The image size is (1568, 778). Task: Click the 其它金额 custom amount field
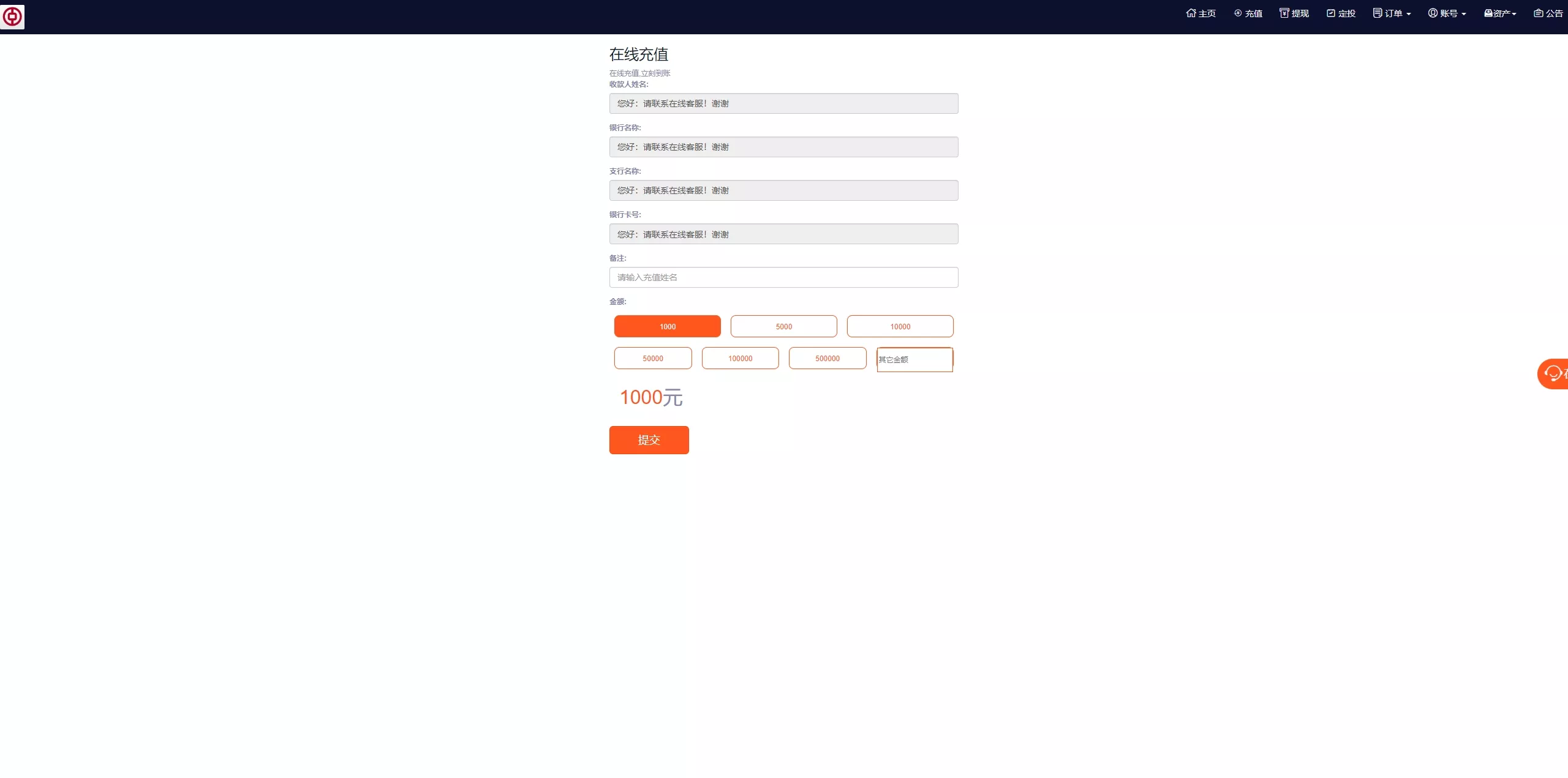[x=914, y=359]
